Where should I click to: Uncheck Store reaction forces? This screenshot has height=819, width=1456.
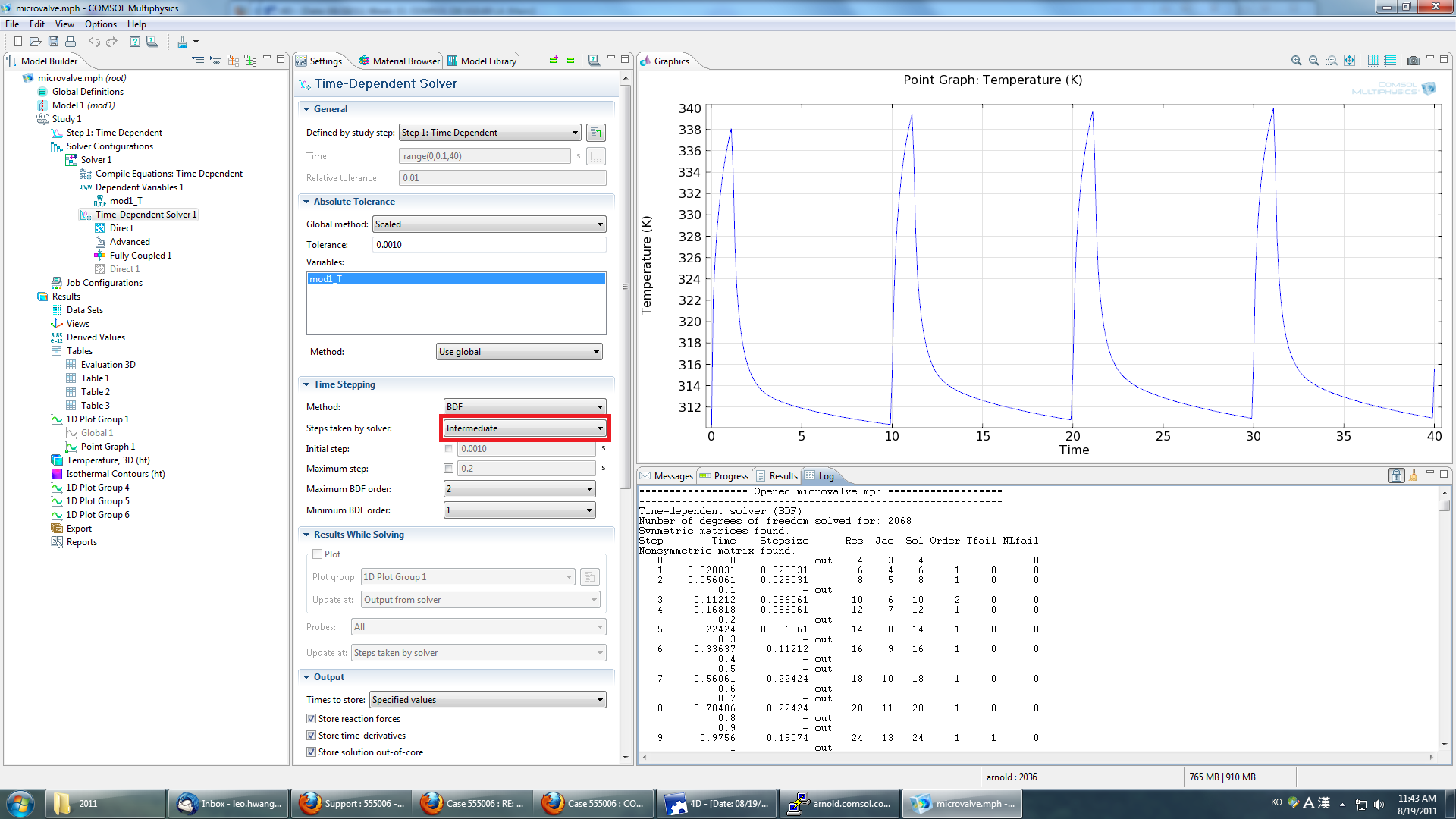click(311, 719)
